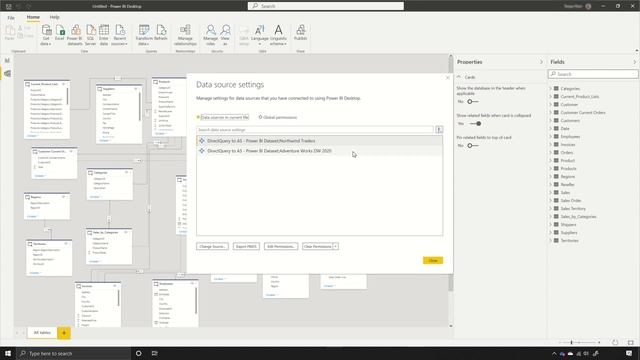Click the Enter data ribbon icon

click(104, 35)
